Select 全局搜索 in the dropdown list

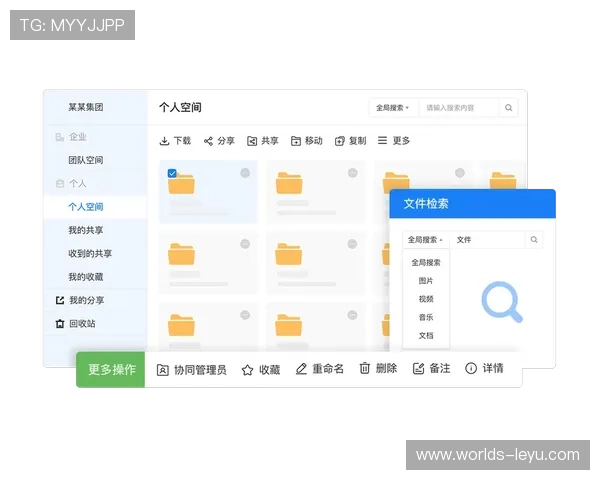point(426,263)
